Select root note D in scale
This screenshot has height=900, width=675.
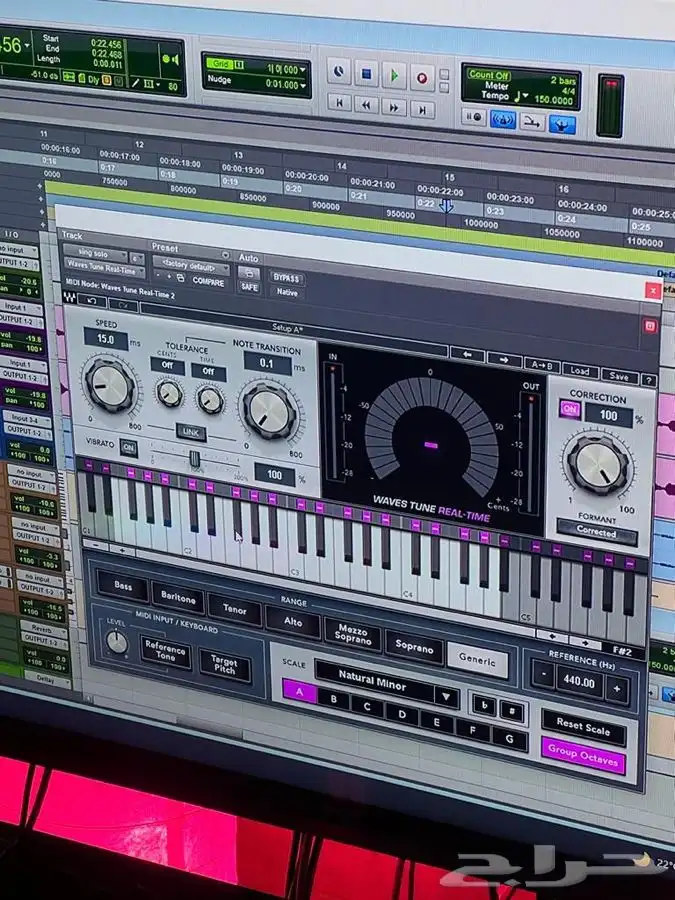402,715
